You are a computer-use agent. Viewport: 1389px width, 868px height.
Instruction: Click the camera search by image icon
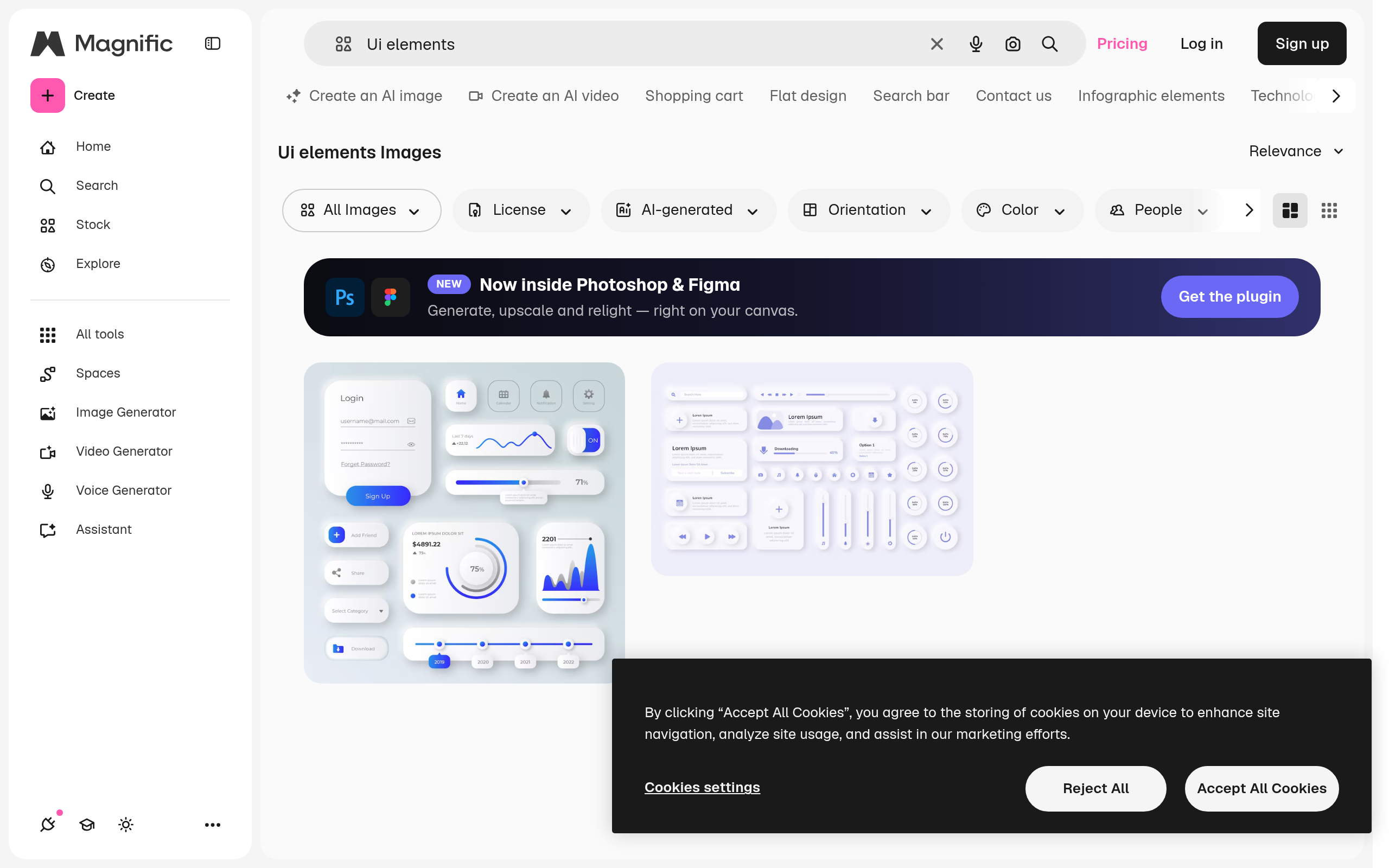pyautogui.click(x=1012, y=43)
